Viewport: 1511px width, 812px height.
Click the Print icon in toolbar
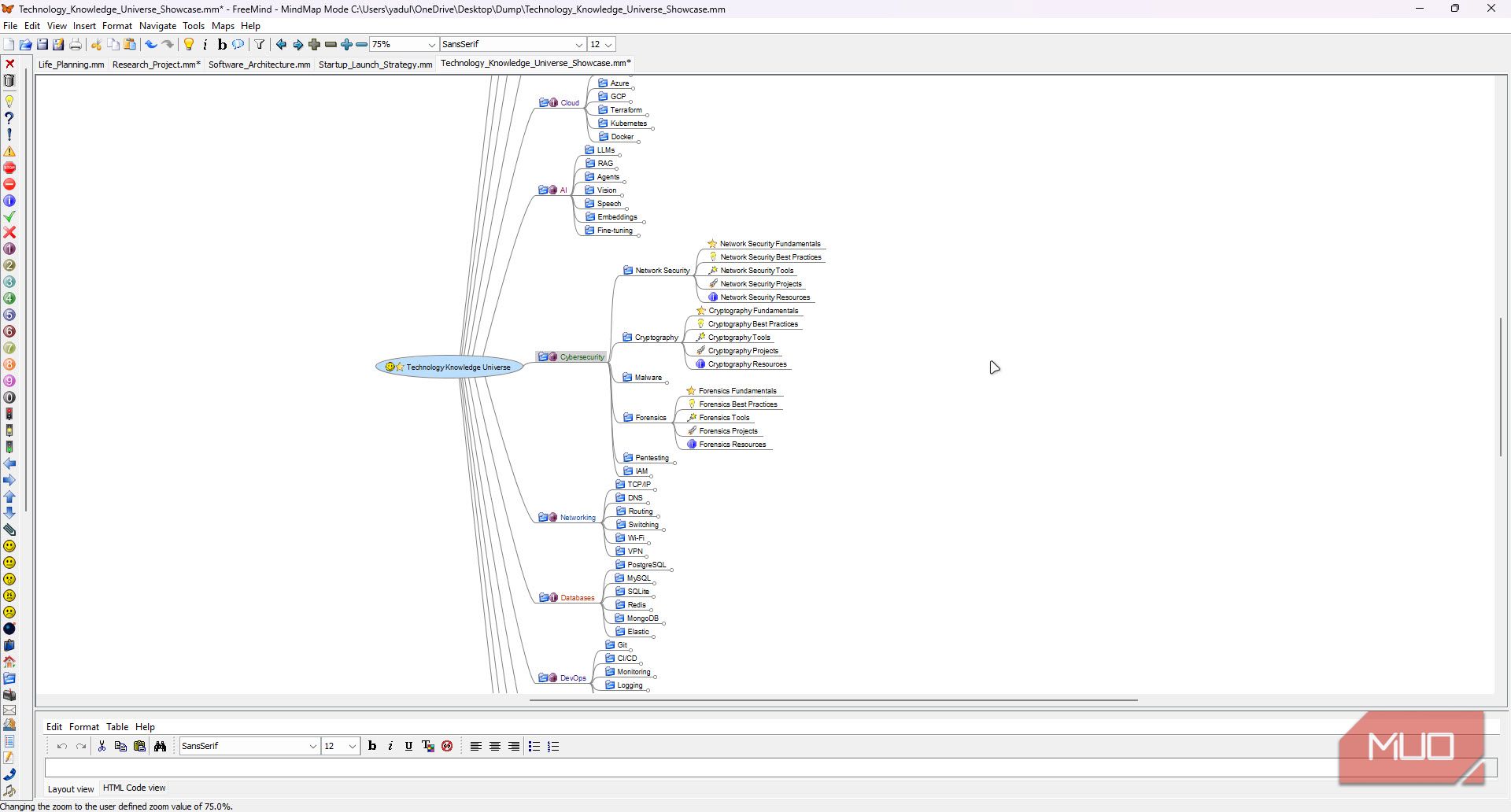pos(76,45)
